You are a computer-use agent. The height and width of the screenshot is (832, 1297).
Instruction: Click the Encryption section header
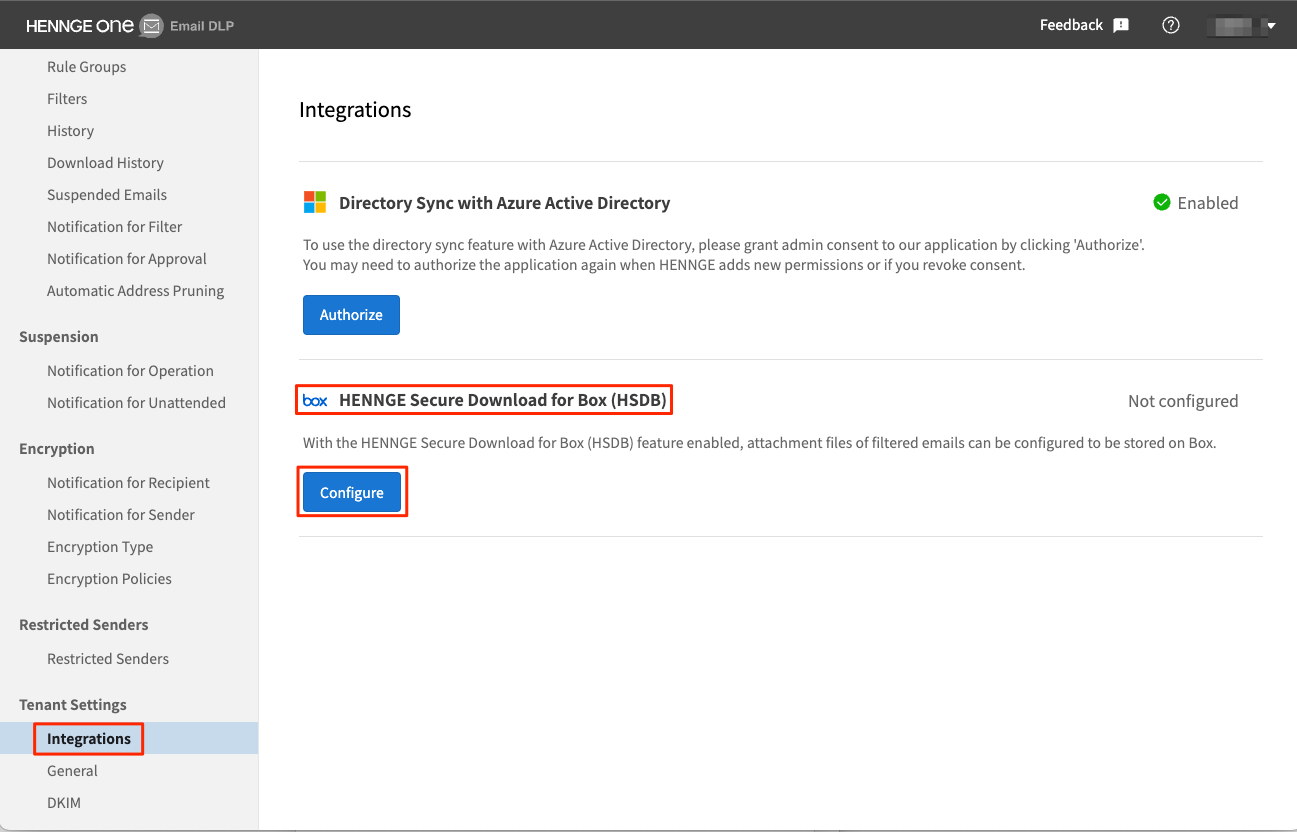point(57,449)
